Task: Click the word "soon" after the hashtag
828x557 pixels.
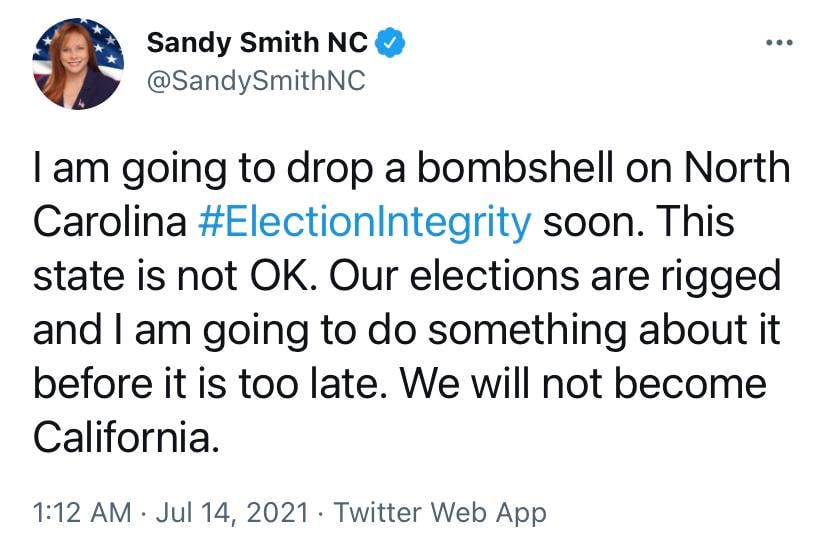Action: [588, 222]
